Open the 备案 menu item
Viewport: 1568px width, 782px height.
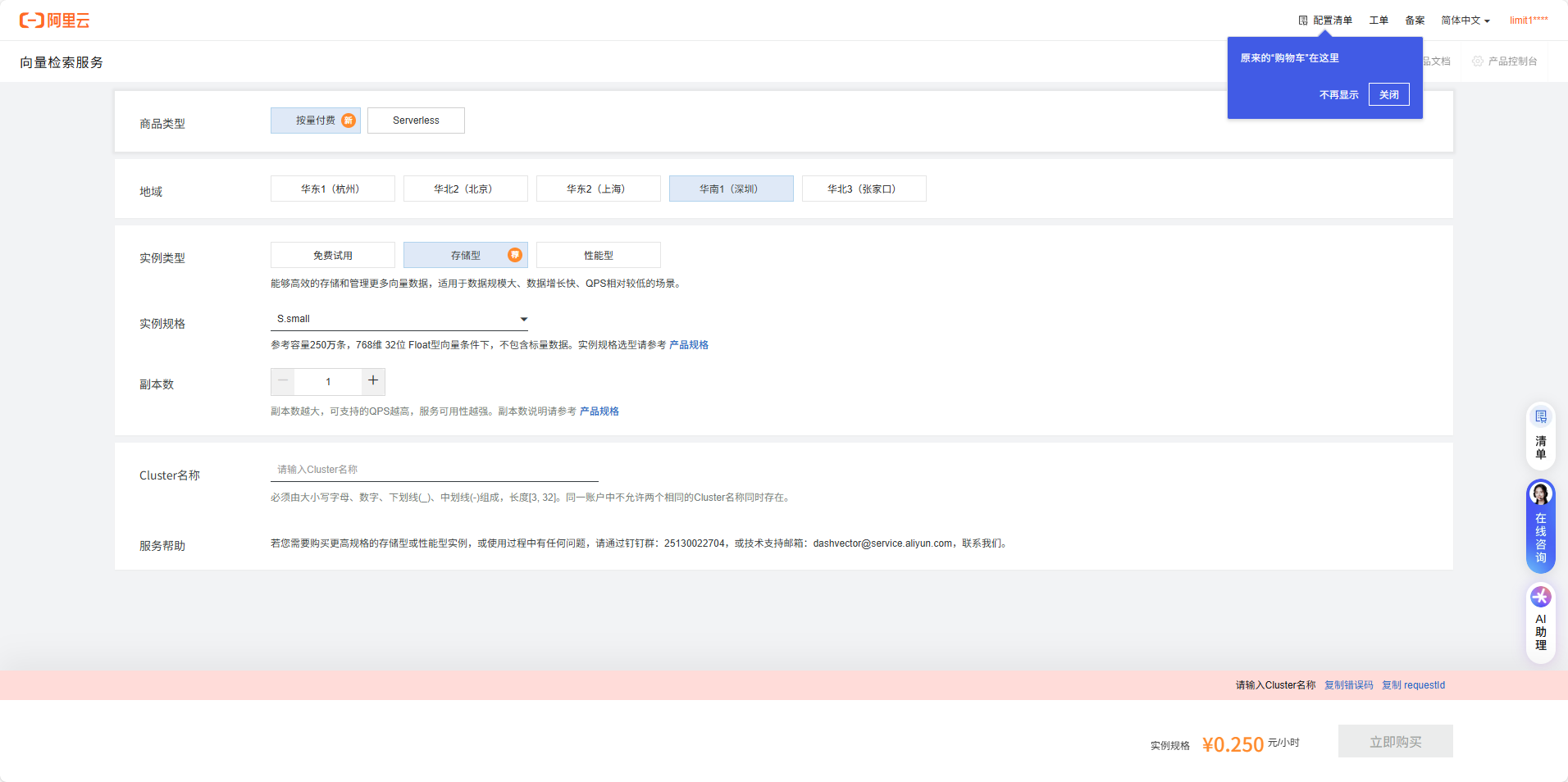tap(1415, 20)
